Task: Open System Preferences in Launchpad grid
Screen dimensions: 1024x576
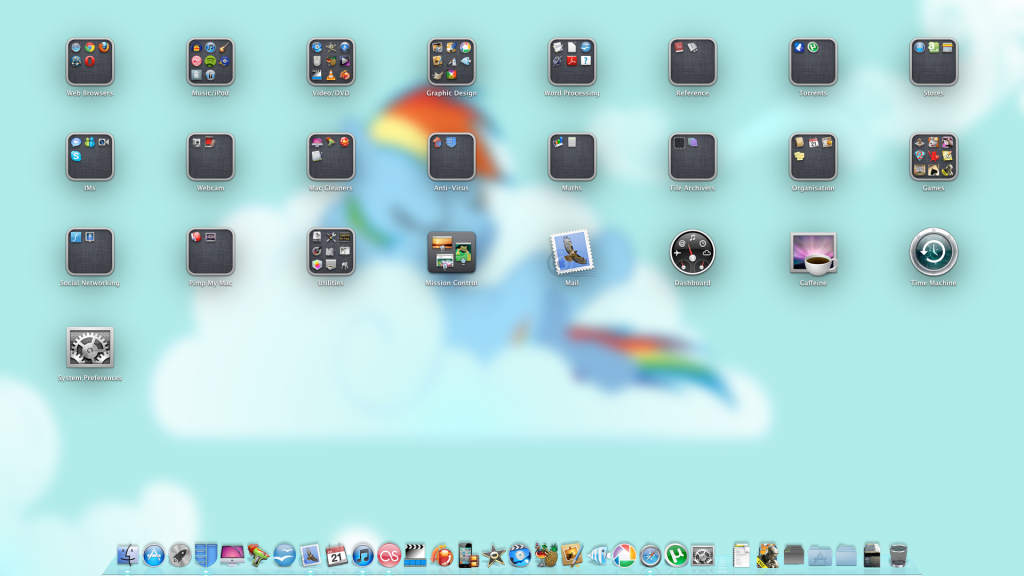Action: (x=89, y=347)
